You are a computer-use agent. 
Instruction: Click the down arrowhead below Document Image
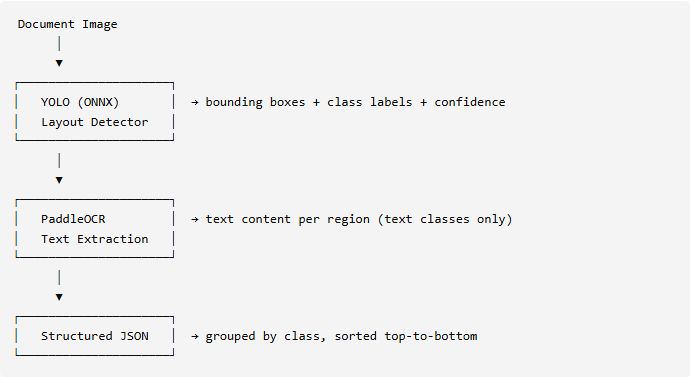59,63
